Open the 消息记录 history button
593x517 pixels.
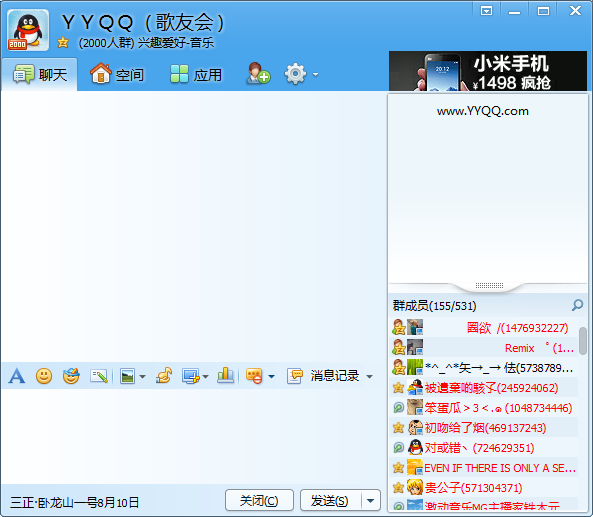(x=335, y=376)
